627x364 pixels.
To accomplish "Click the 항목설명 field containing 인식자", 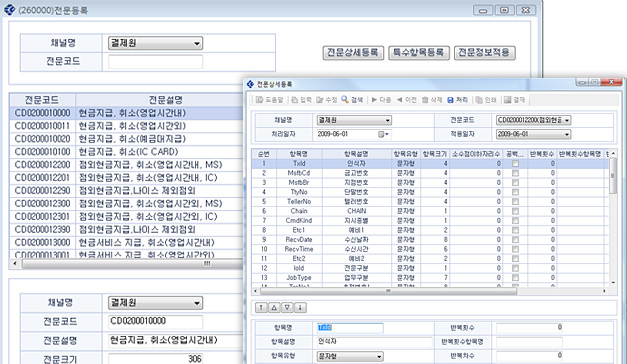I will [374, 342].
